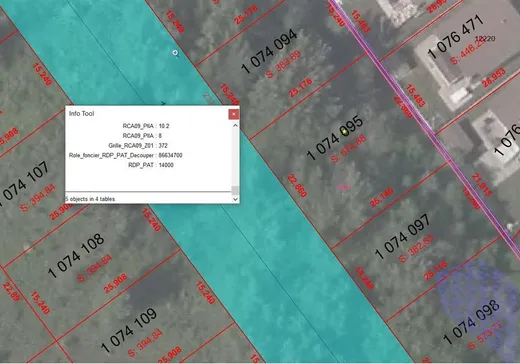Select the RCA09_PIIA : 10.2 entry

click(x=146, y=126)
